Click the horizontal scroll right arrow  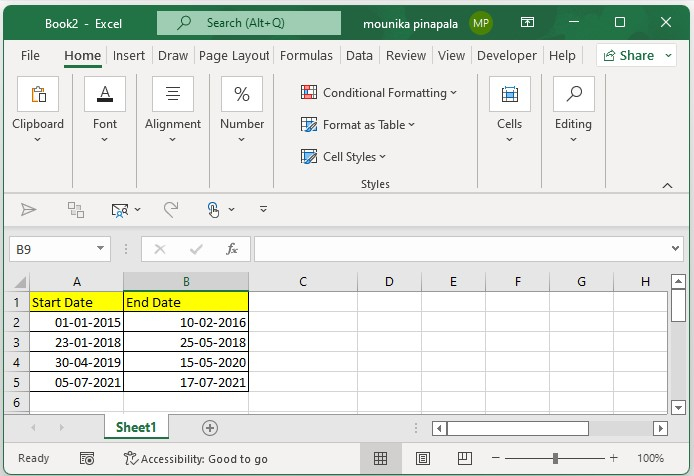660,428
